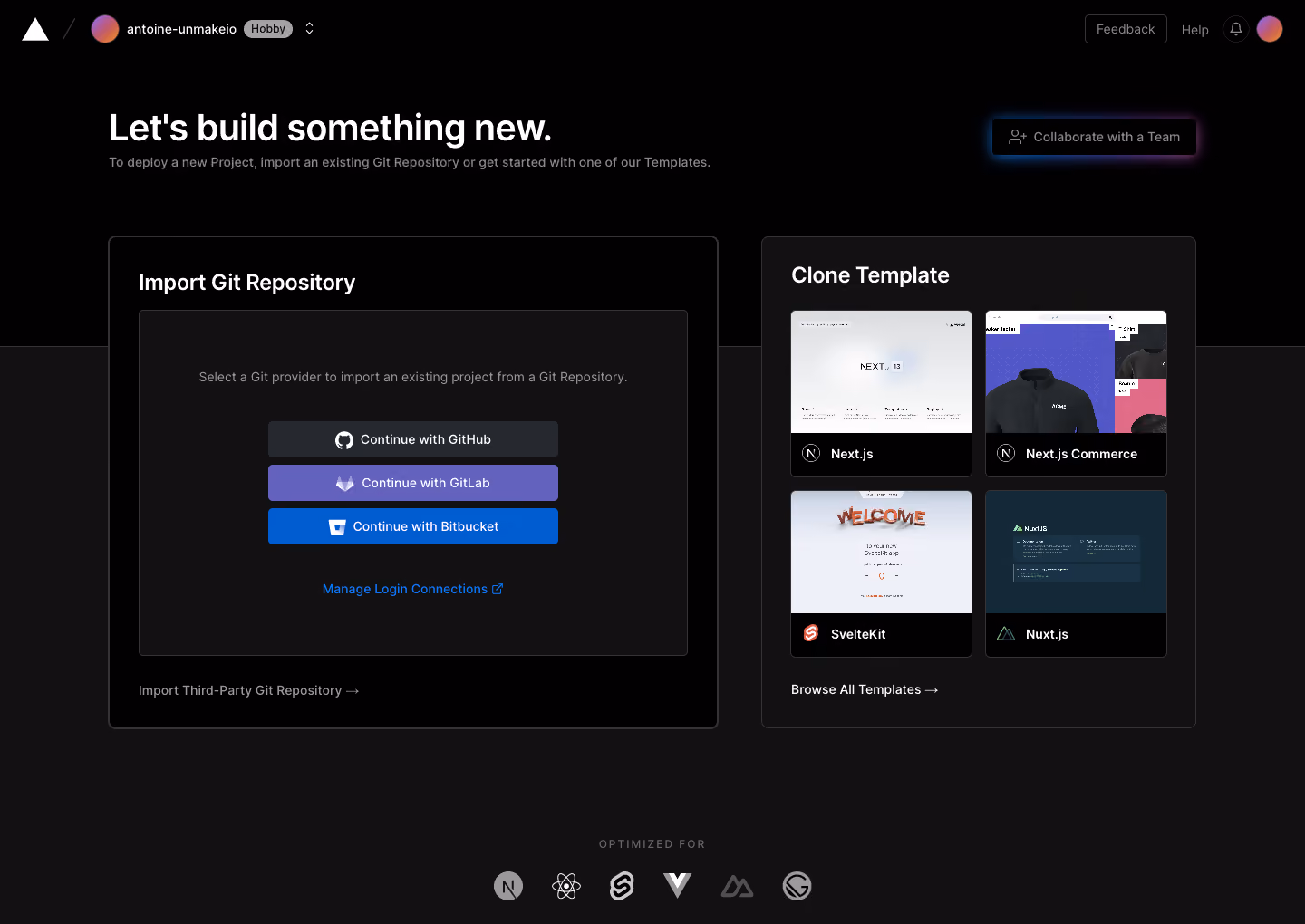Open Manage Login Connections link
The width and height of the screenshot is (1305, 924).
coord(412,589)
